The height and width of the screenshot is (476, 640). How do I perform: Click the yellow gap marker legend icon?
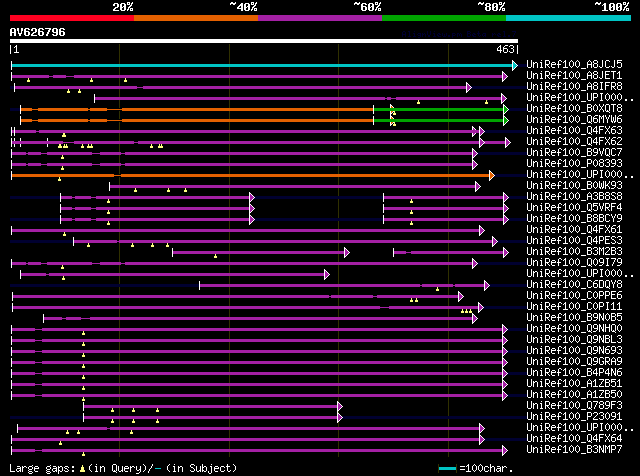[82, 468]
